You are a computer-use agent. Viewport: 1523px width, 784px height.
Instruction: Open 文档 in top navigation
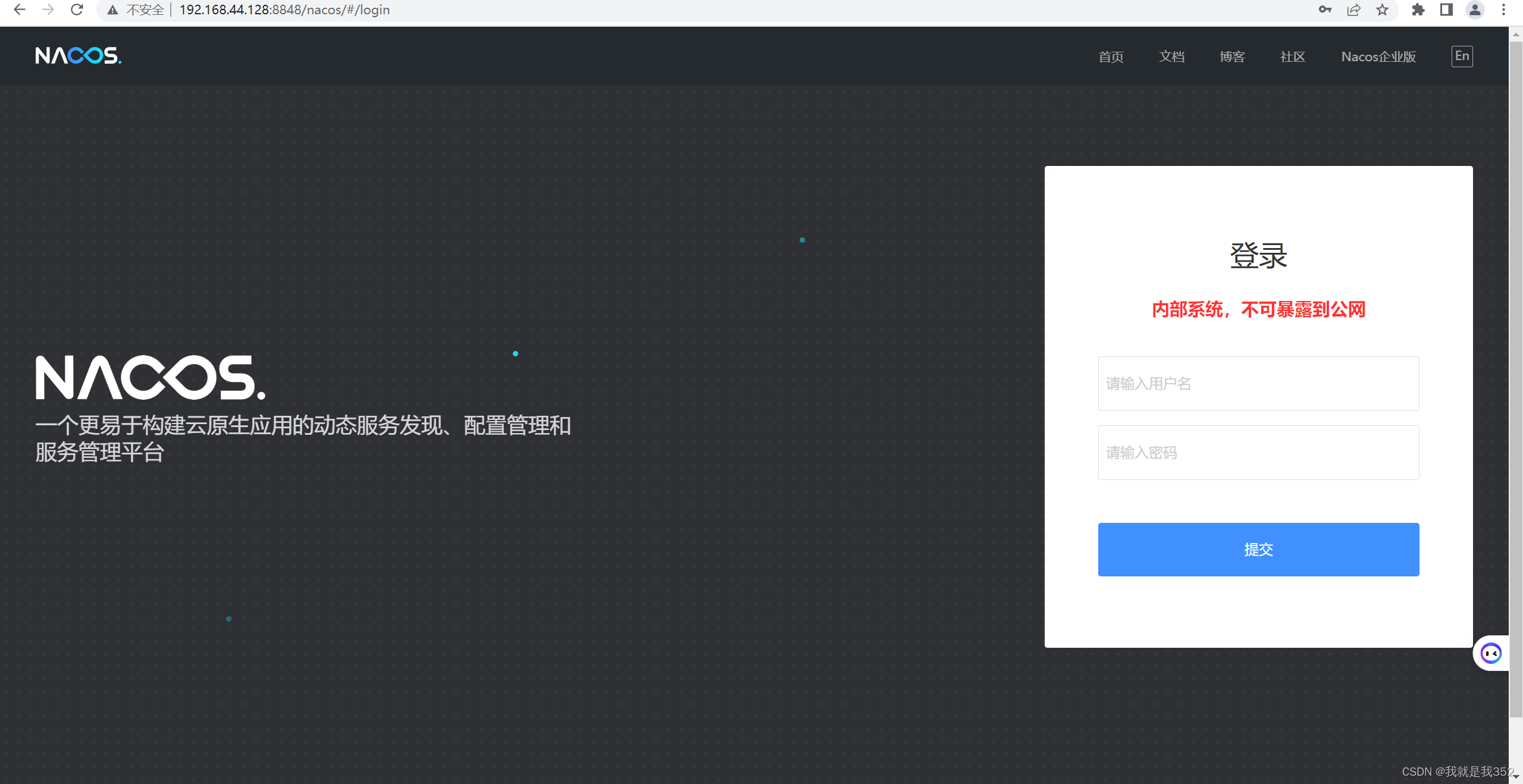1171,57
